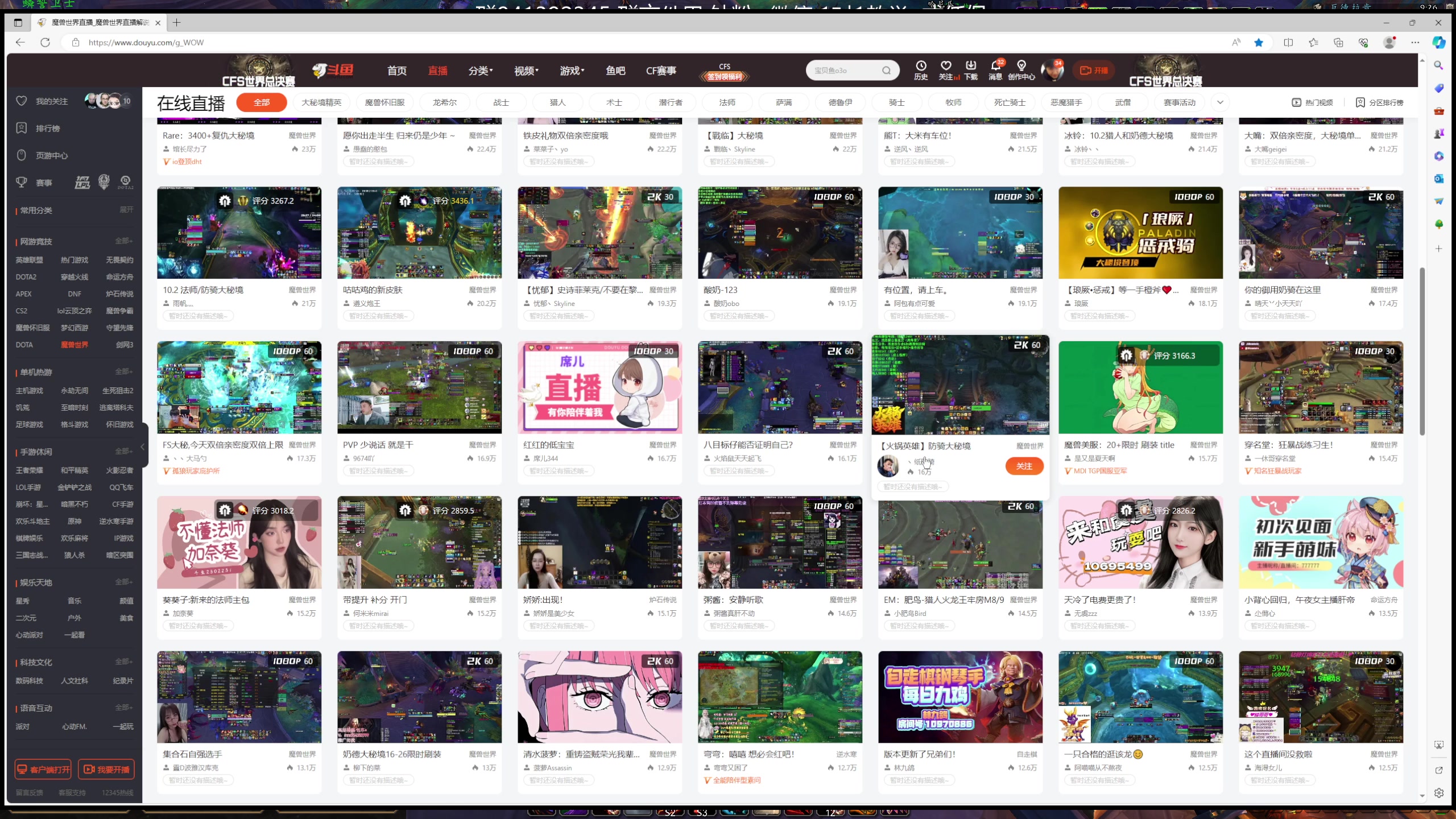This screenshot has width=1456, height=819.
Task: Open the split screen icon in the Edge toolbar
Action: click(x=1288, y=42)
